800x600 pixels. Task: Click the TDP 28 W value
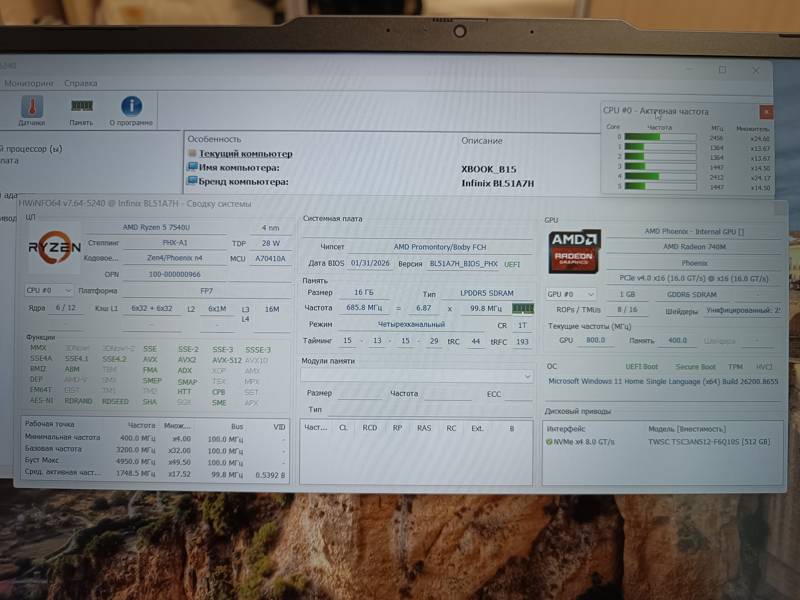point(271,243)
